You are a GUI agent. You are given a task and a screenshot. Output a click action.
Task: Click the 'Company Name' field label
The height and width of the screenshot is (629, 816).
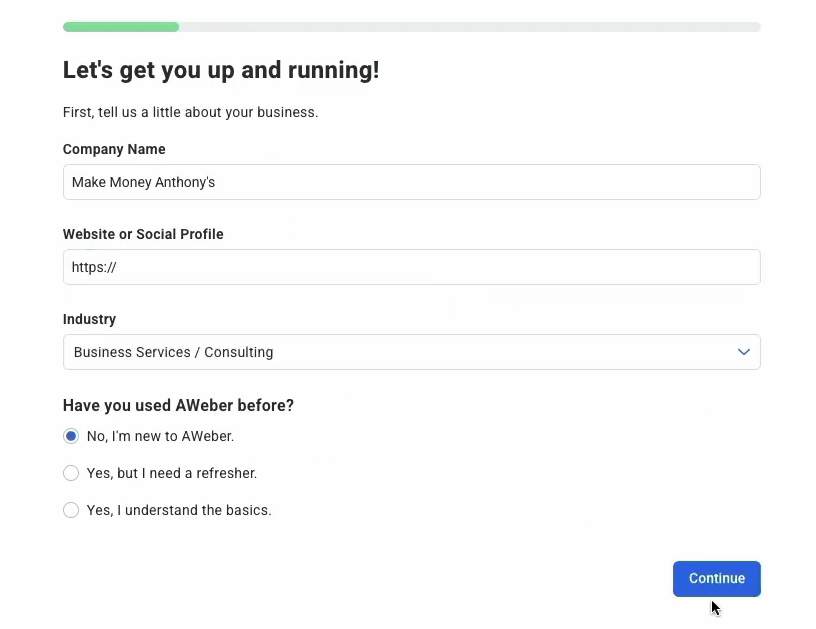(x=114, y=149)
